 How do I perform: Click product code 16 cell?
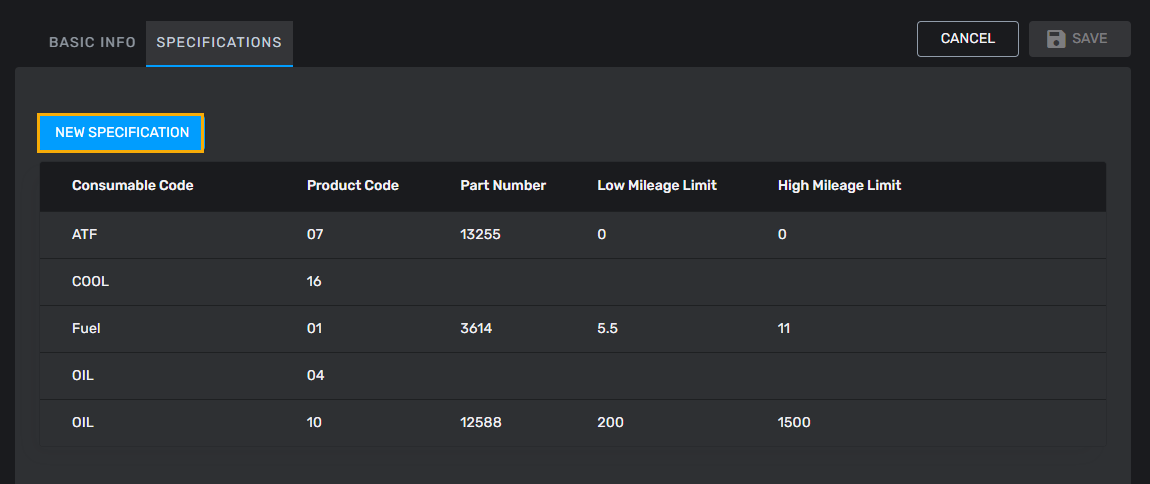(314, 282)
